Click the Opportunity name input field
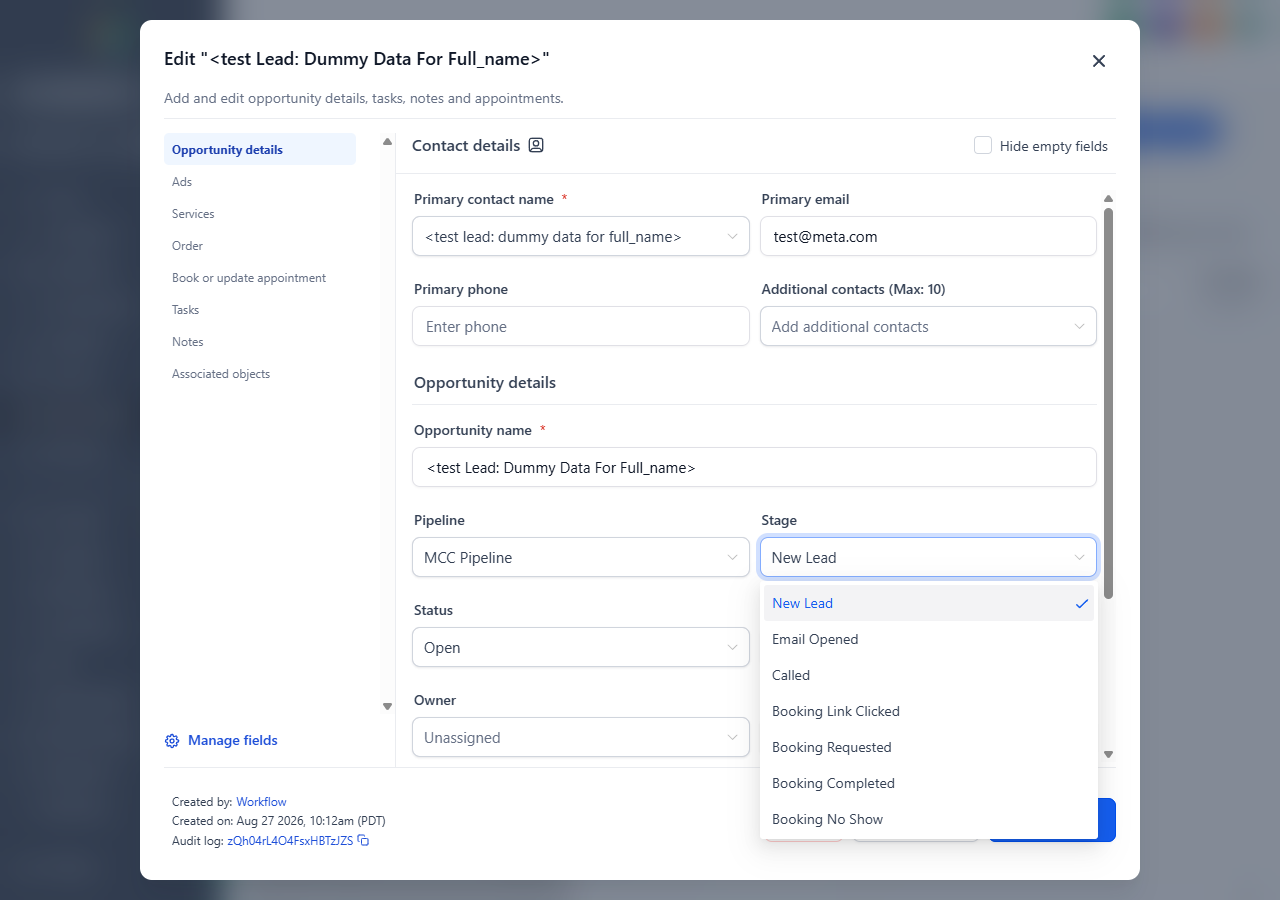This screenshot has width=1280, height=900. click(x=754, y=467)
